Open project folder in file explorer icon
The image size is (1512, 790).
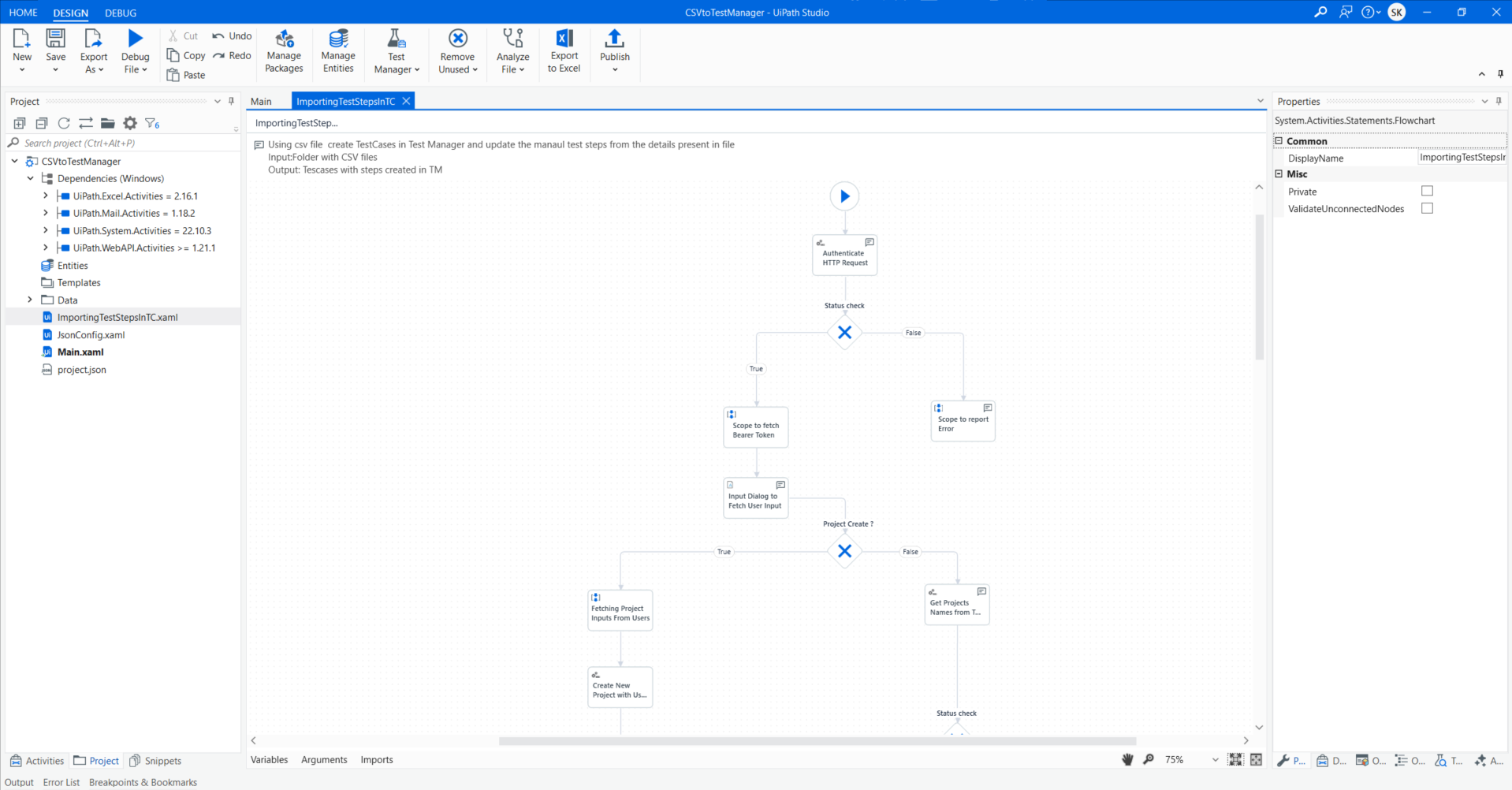[108, 123]
